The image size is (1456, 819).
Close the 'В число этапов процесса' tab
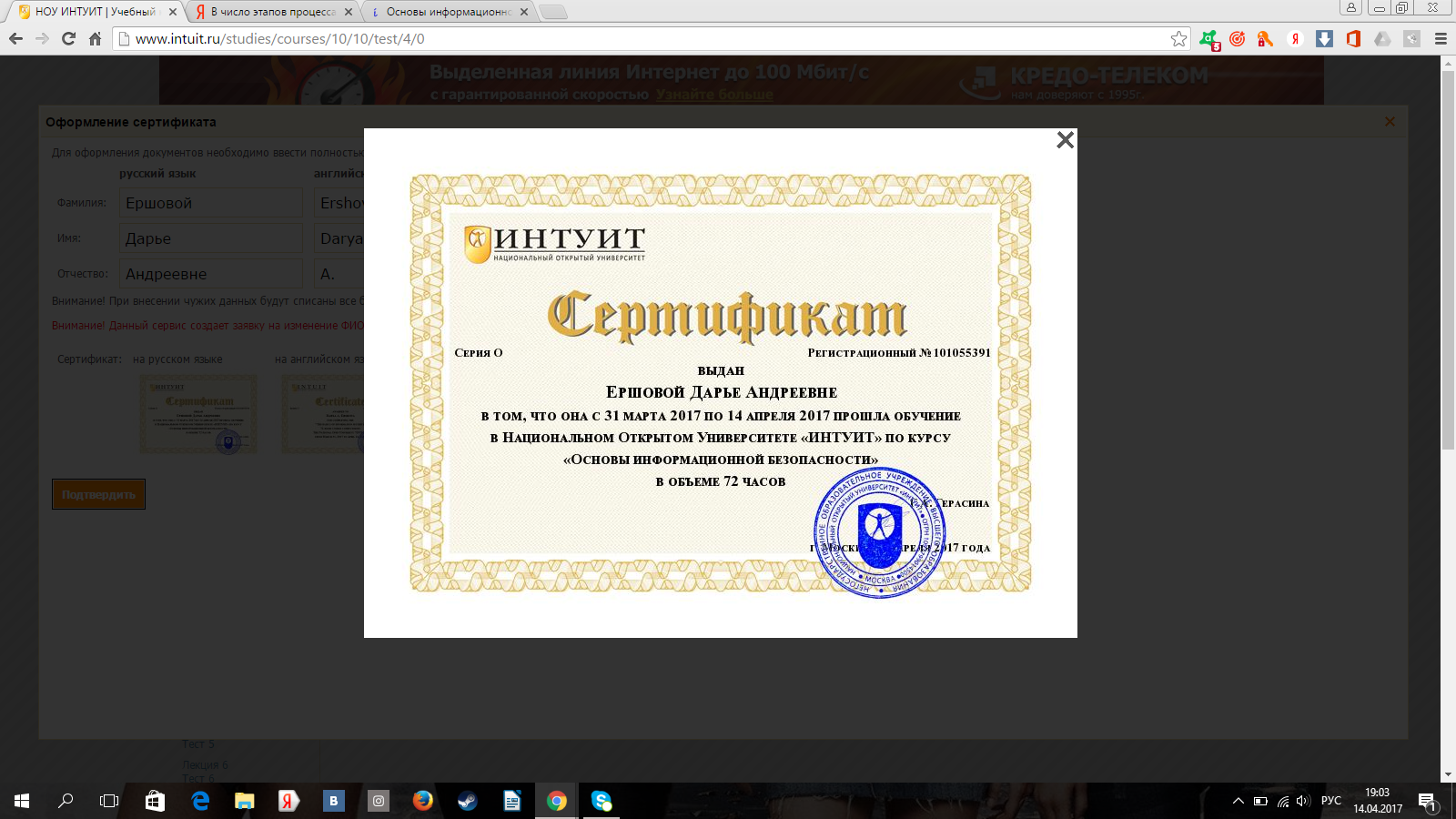pyautogui.click(x=349, y=12)
